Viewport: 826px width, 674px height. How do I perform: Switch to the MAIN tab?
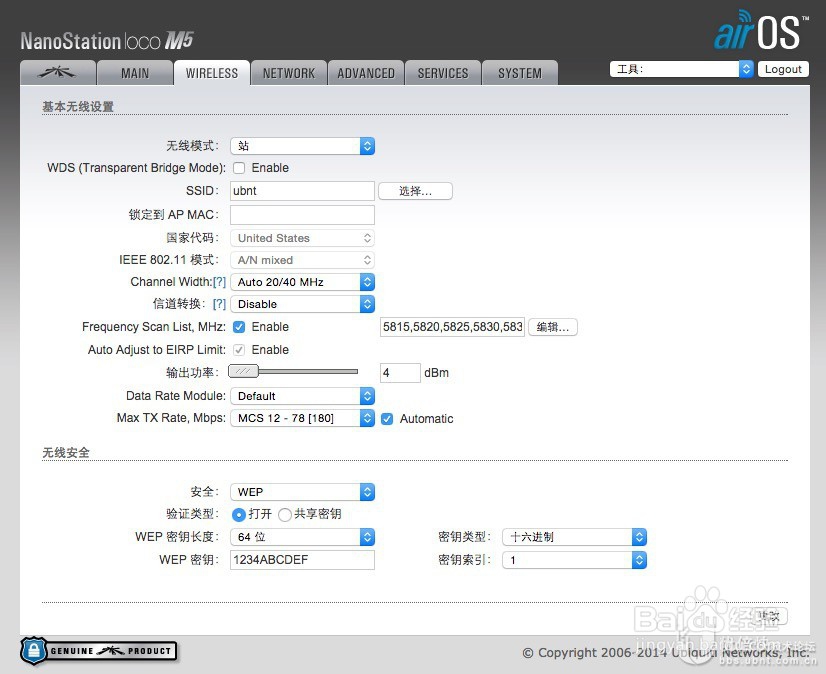(x=135, y=73)
